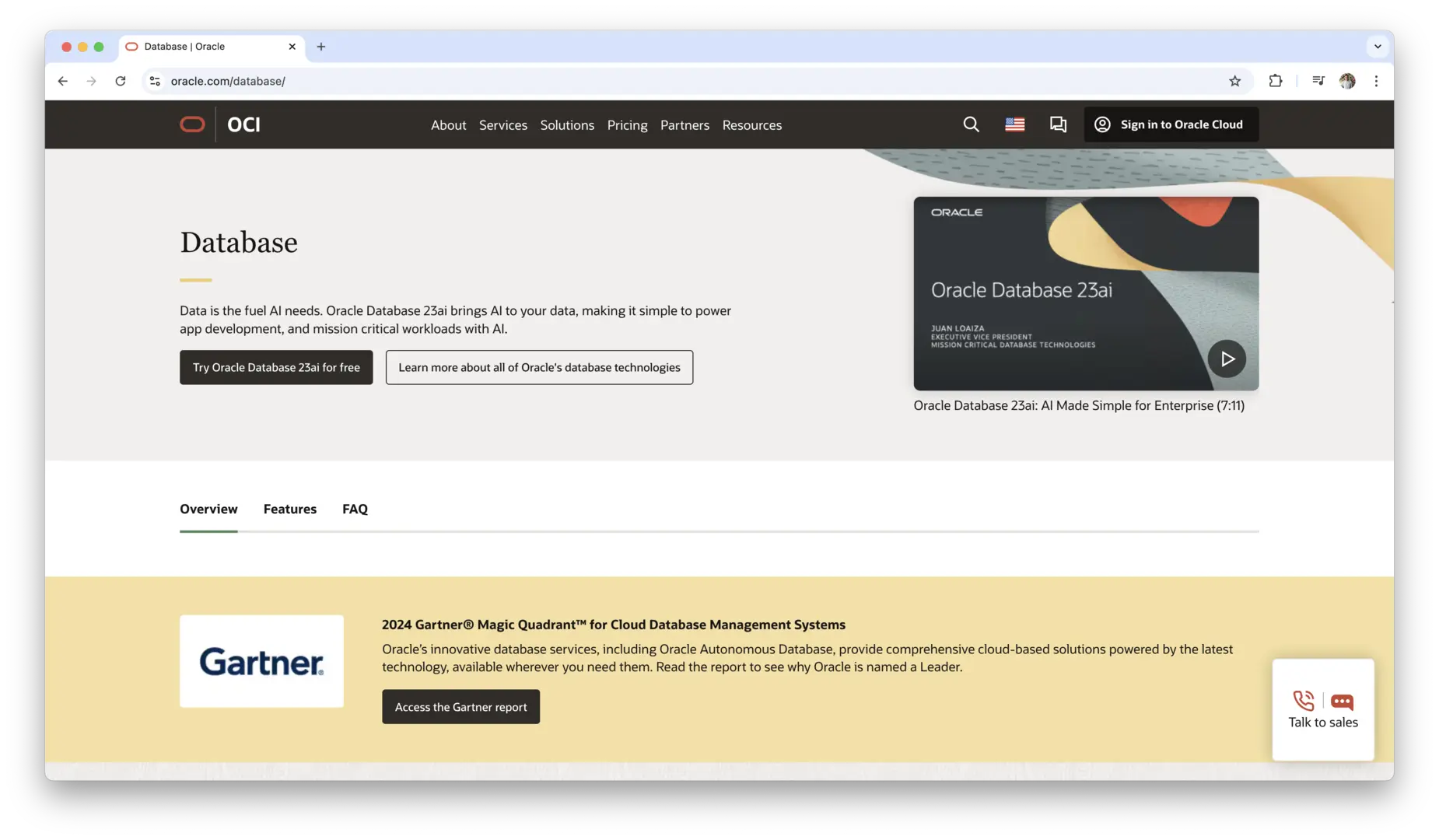1439x840 pixels.
Task: Click the Database page heading
Action: pos(239,243)
